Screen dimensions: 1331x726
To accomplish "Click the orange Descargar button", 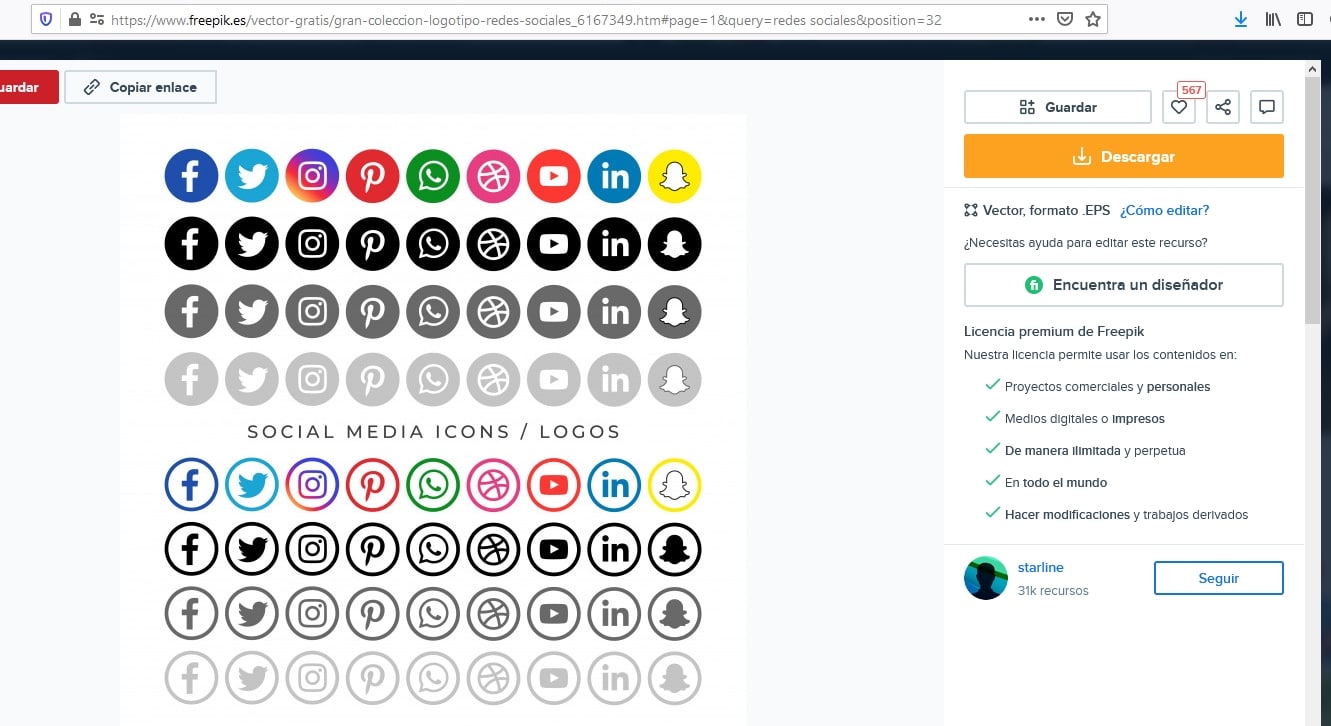I will tap(1123, 157).
